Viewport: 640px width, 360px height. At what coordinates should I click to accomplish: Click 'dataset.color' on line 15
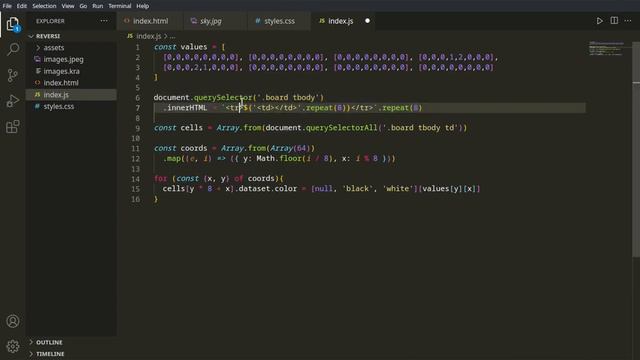pyautogui.click(x=267, y=189)
